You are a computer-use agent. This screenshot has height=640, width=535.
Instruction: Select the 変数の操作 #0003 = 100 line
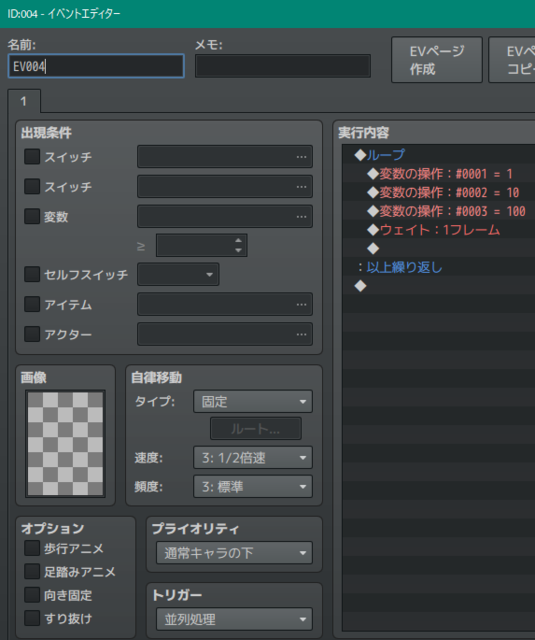tap(439, 211)
